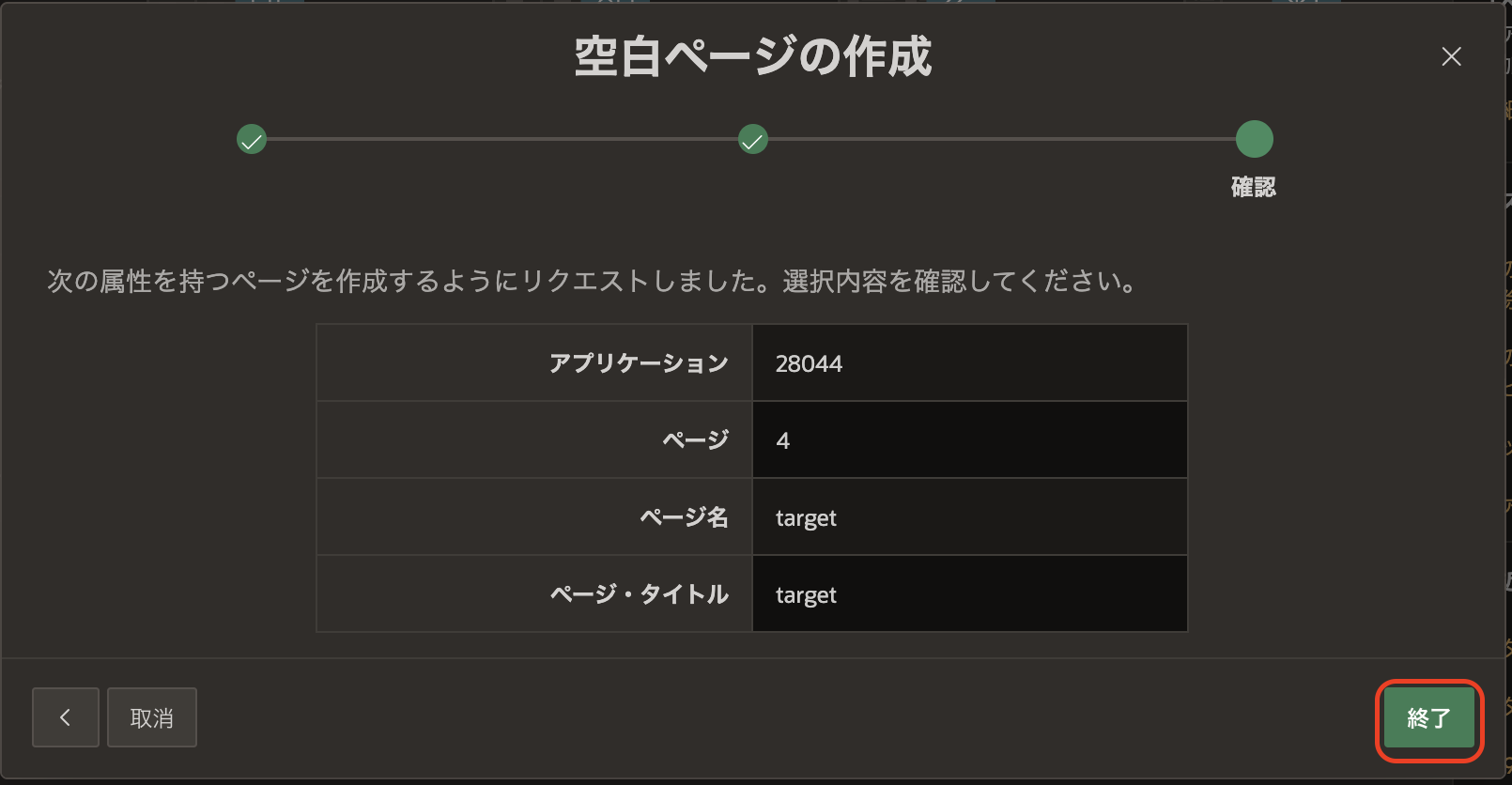This screenshot has height=785, width=1512.
Task: Click the 取消 cancel button
Action: 152,718
